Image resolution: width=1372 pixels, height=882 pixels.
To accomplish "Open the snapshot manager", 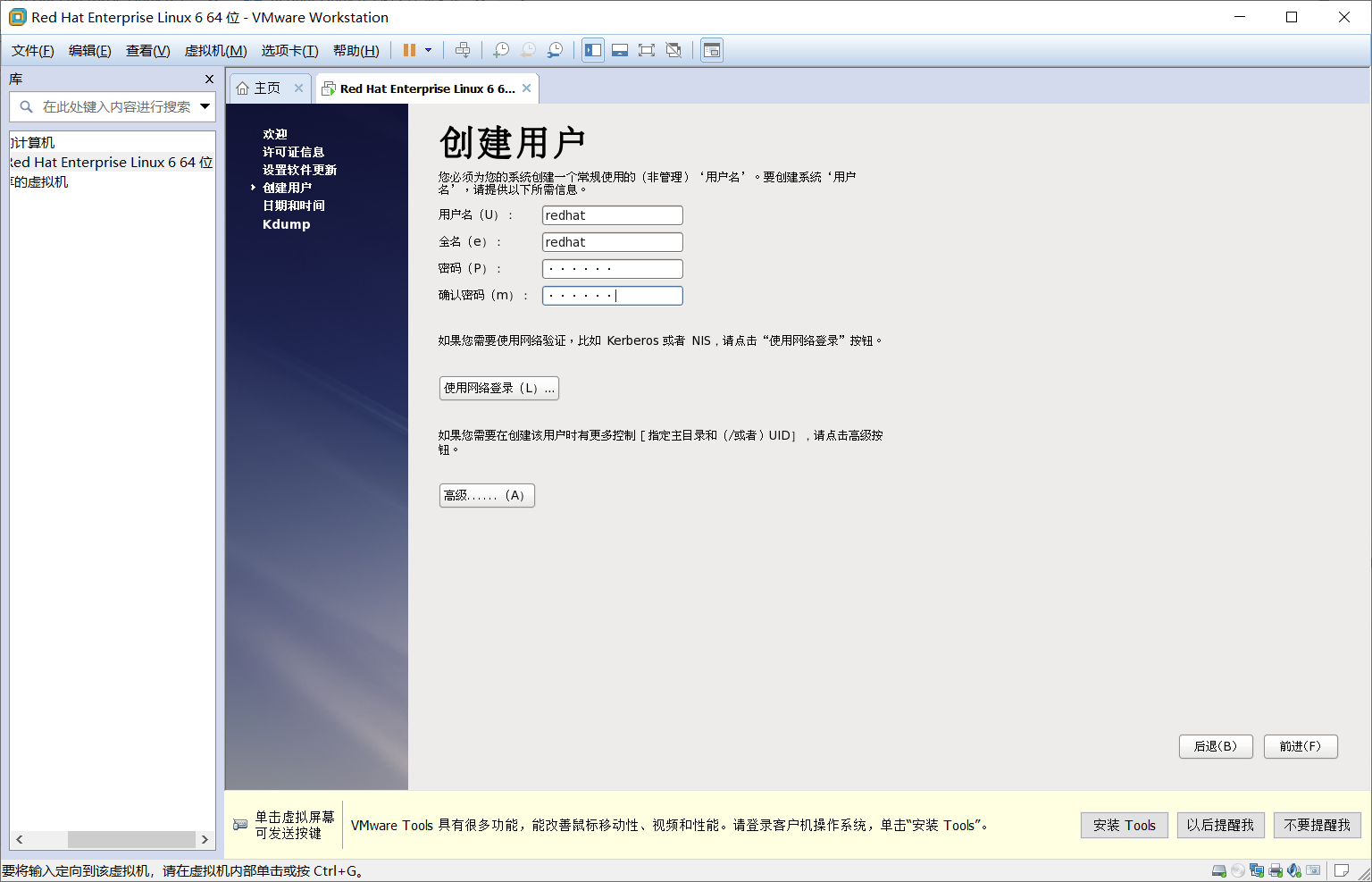I will [555, 50].
